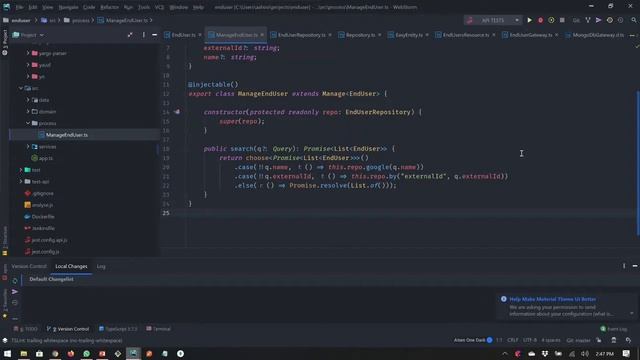
Task: Click Help Make Material Theme UI Better link
Action: (552, 299)
